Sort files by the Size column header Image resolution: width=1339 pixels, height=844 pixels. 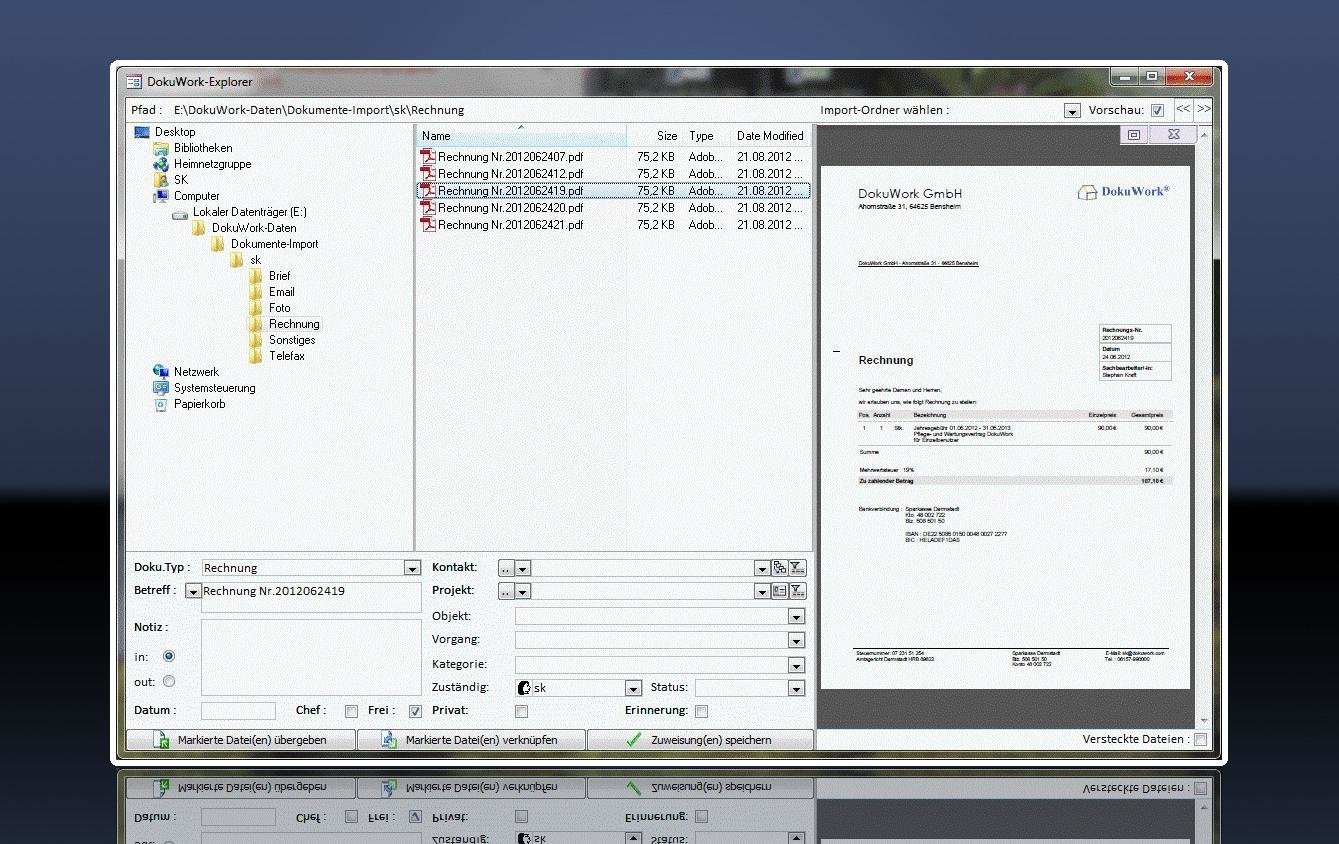pos(654,135)
